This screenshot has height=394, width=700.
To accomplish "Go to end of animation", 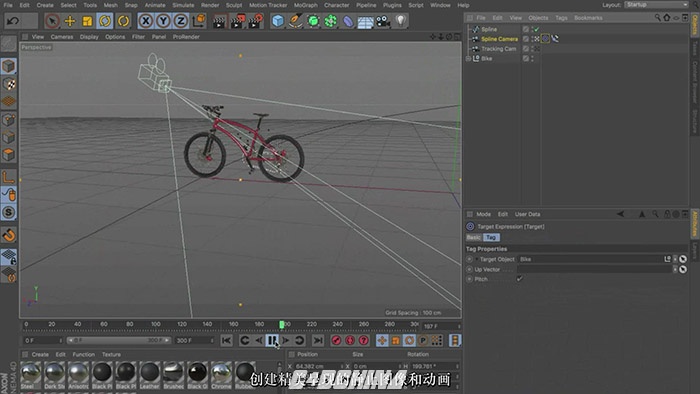I will pos(317,340).
